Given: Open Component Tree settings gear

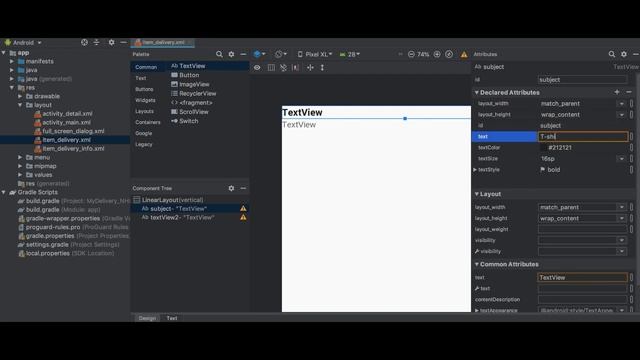Looking at the screenshot, I should (x=231, y=188).
